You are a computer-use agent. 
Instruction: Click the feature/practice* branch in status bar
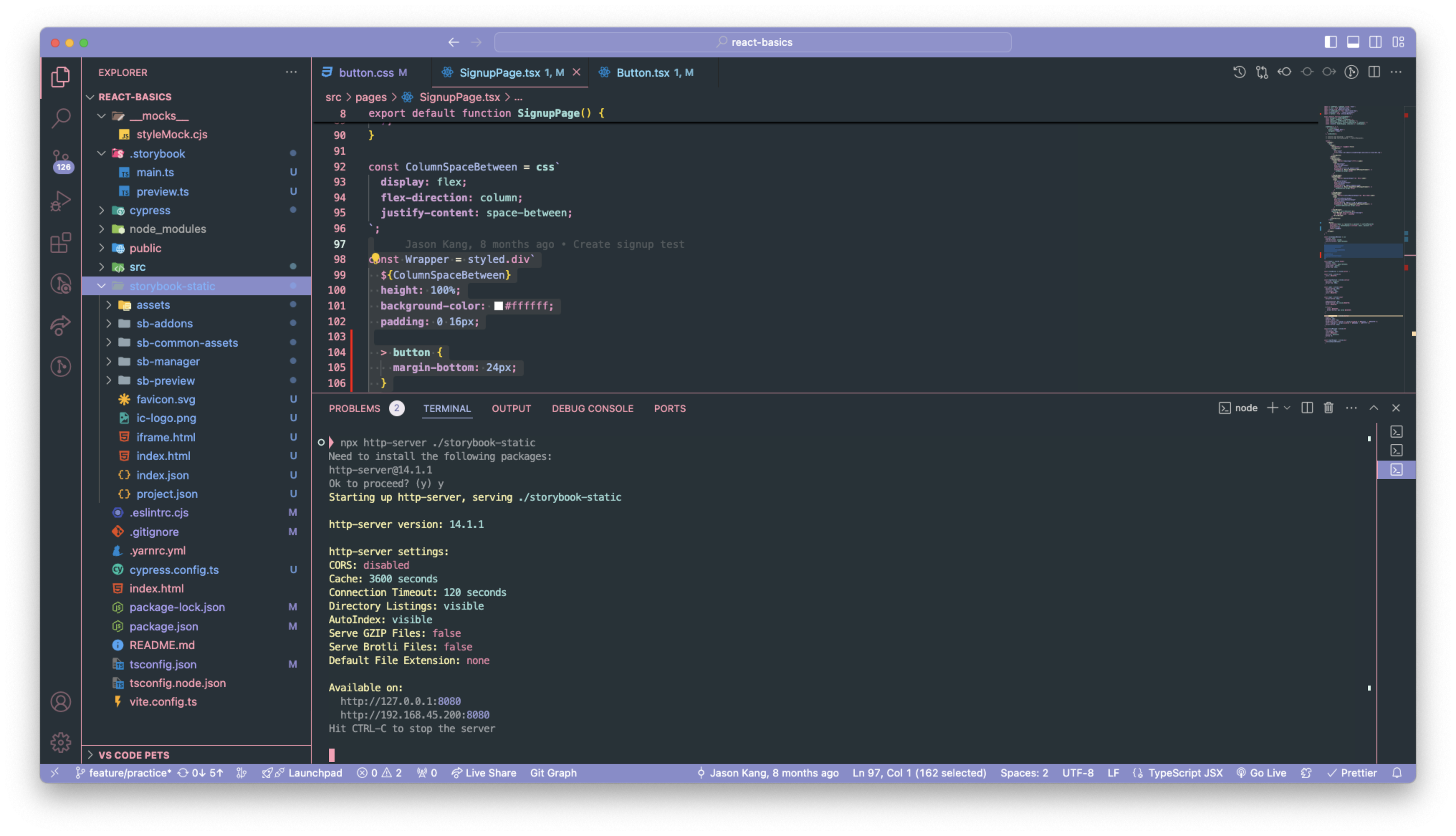pyautogui.click(x=124, y=773)
